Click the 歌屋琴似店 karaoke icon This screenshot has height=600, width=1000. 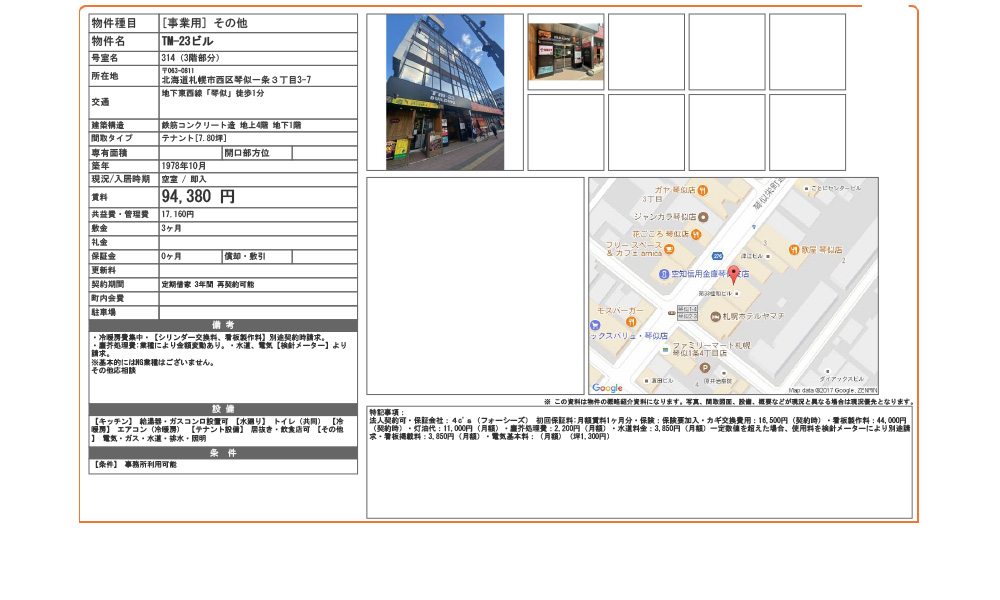793,250
